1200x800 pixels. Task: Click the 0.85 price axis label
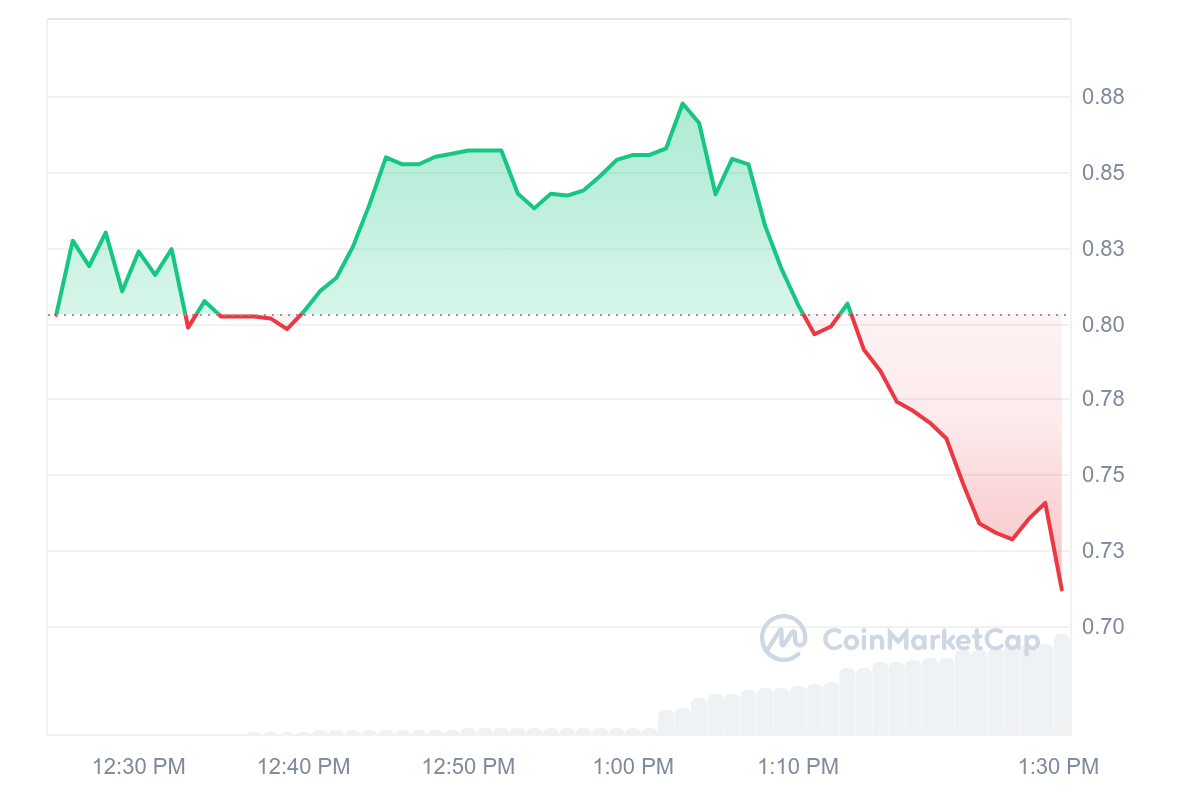click(1103, 173)
